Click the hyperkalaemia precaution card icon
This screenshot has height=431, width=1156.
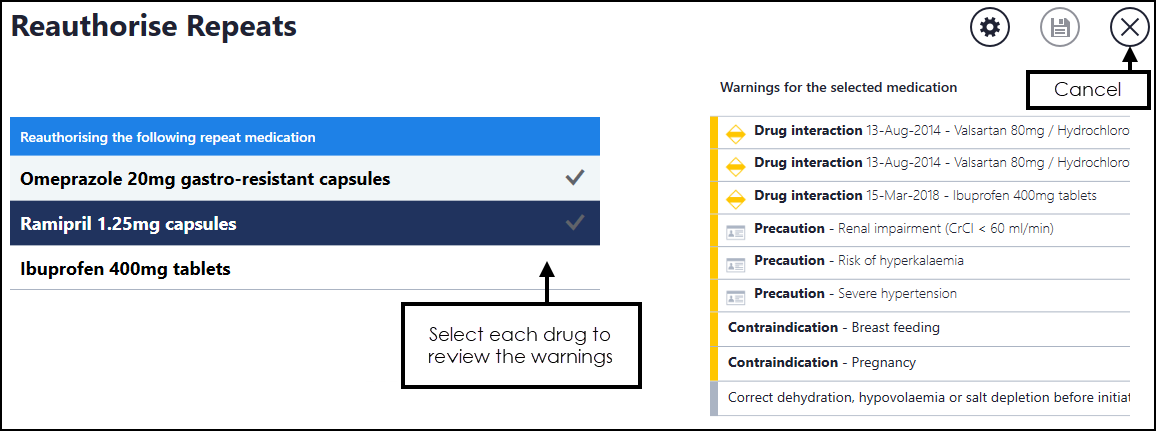(x=736, y=263)
